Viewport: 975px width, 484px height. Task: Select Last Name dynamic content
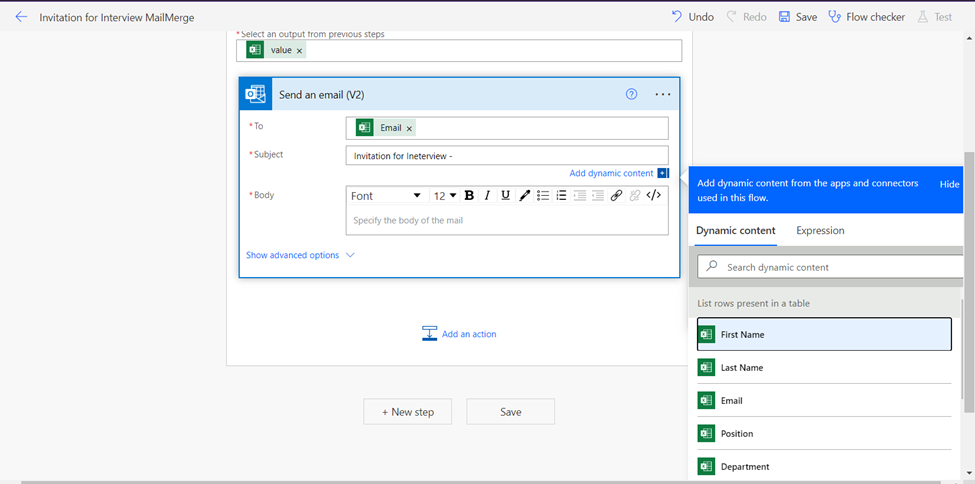[x=824, y=368]
